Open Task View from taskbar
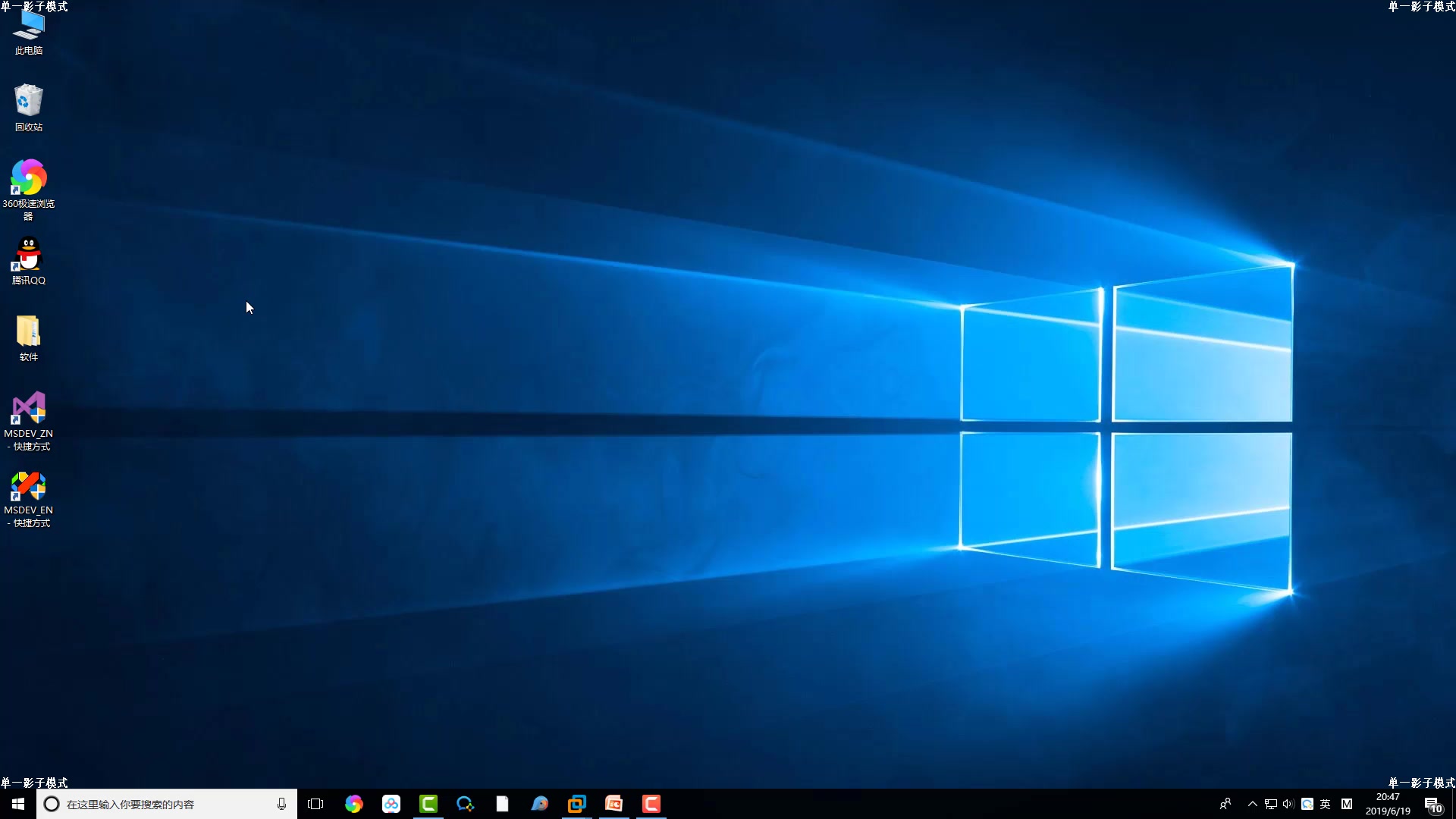The width and height of the screenshot is (1456, 819). click(315, 804)
